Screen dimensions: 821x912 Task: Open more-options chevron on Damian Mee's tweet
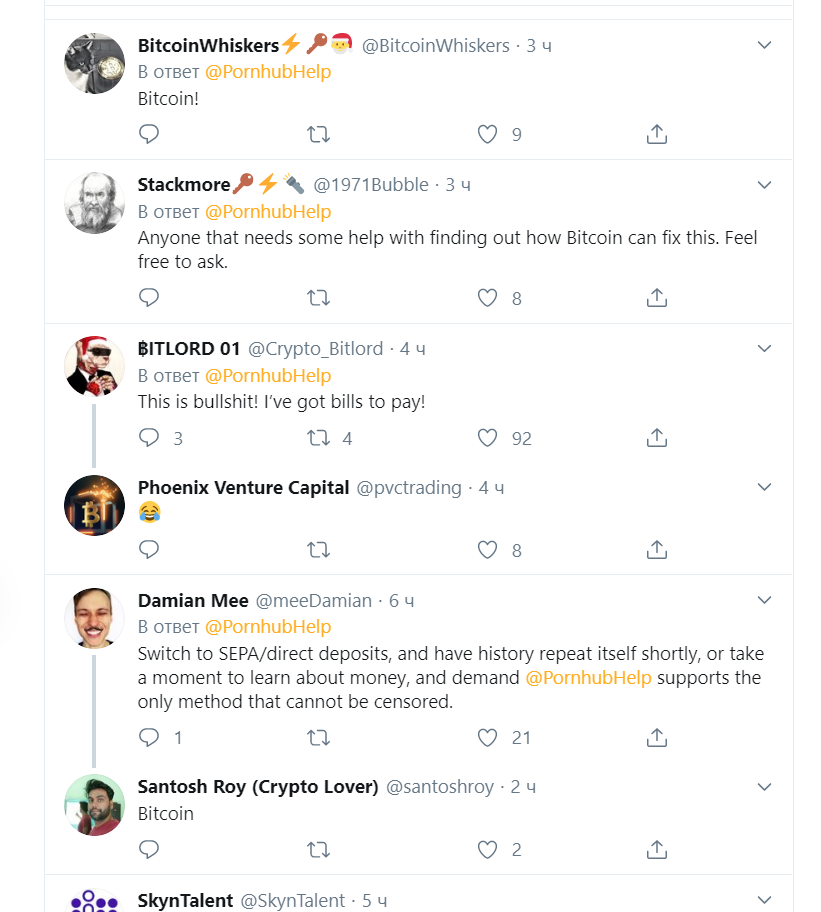765,600
